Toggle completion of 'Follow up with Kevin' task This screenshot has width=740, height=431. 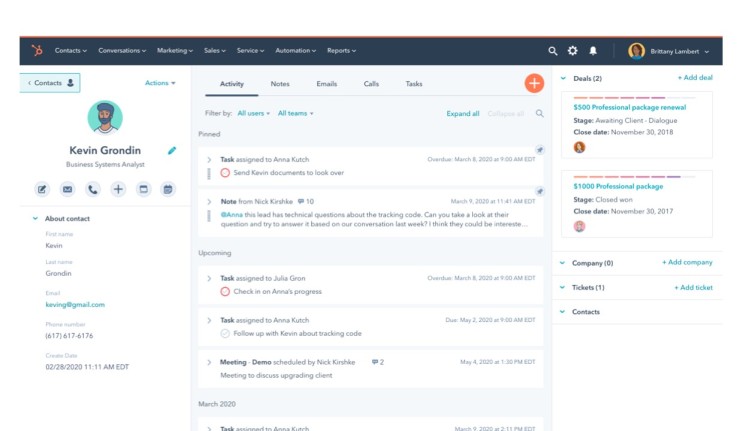(225, 333)
